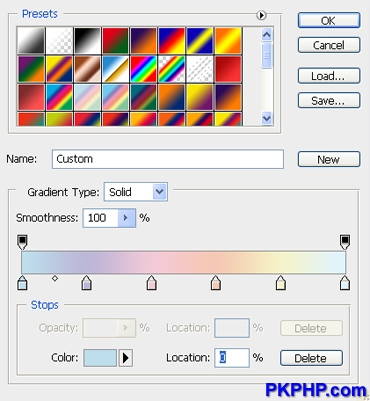Screen dimensions: 370x401
Task: Select the copper gradient preset
Action: (x=87, y=69)
